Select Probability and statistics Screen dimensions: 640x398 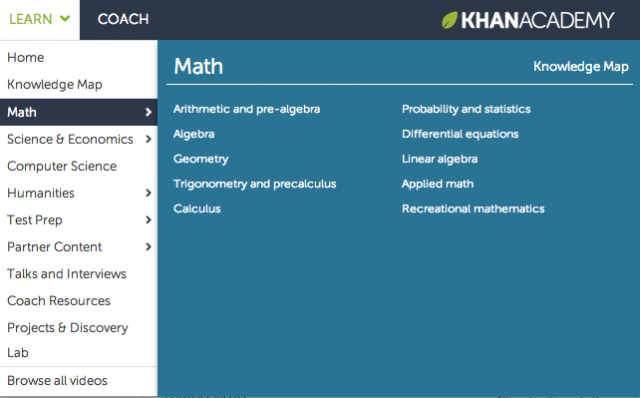coord(466,109)
